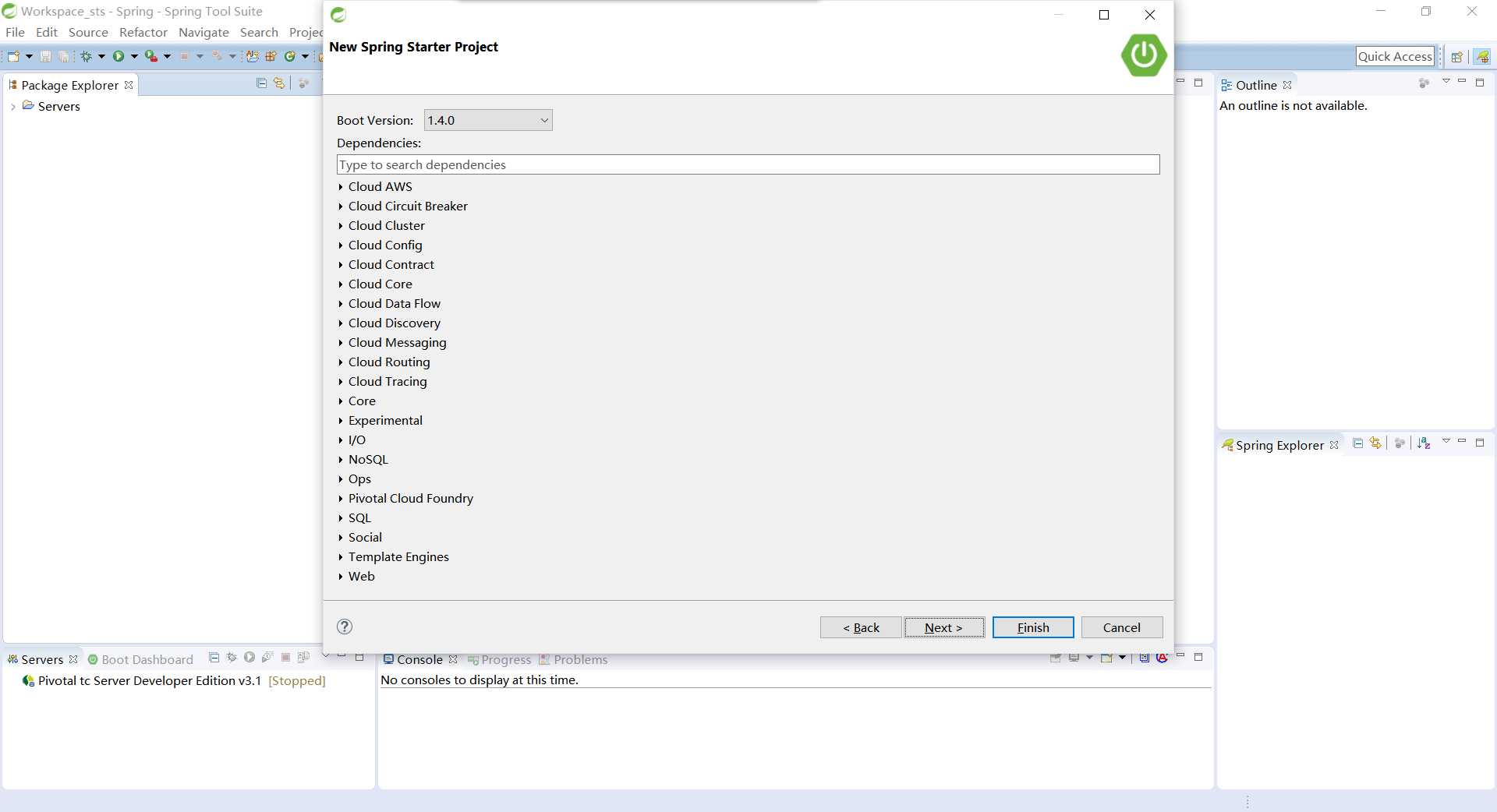Image resolution: width=1497 pixels, height=812 pixels.
Task: Expand the Core dependency group
Action: 341,401
